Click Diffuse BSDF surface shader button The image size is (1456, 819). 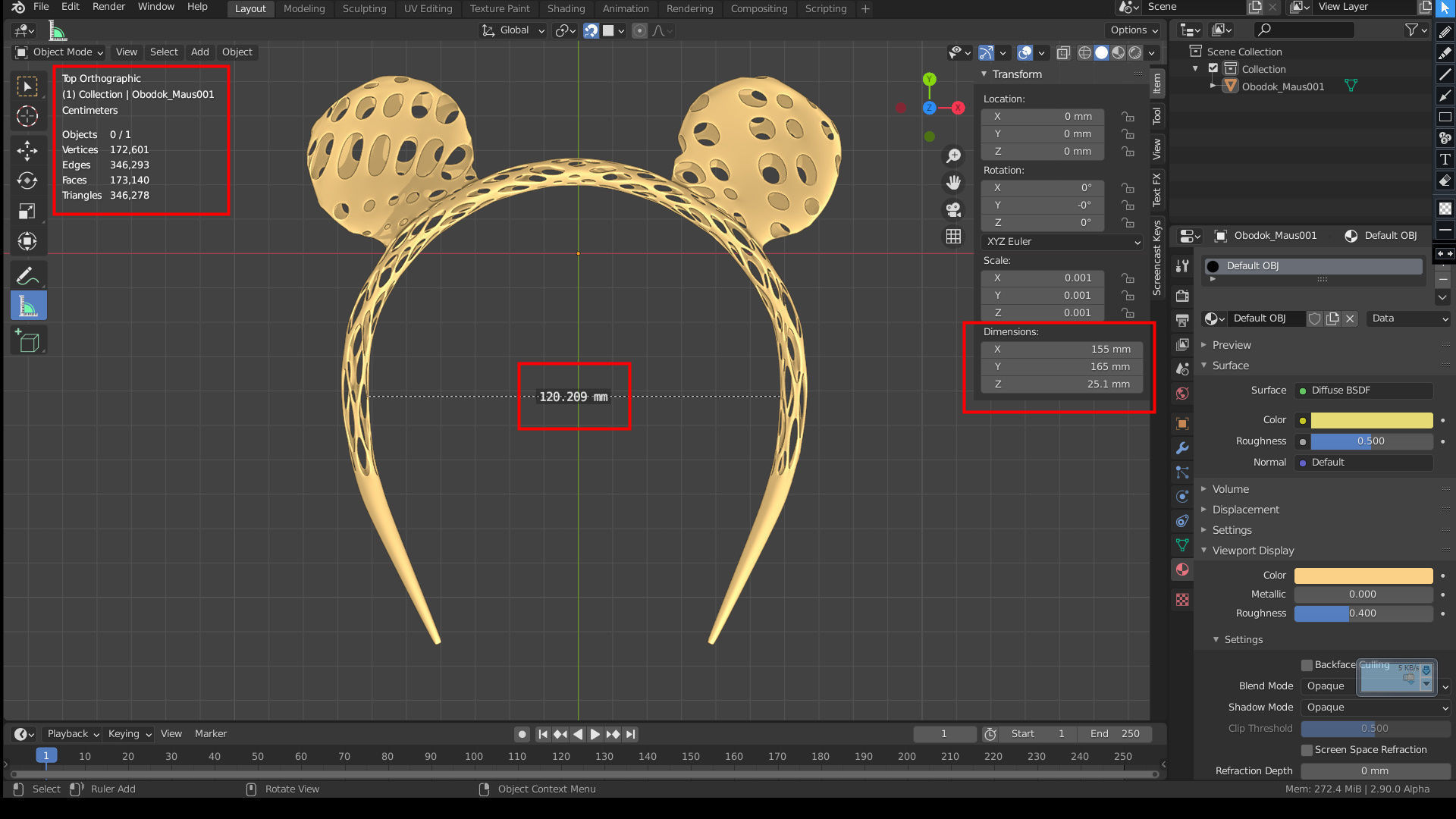(x=1363, y=391)
